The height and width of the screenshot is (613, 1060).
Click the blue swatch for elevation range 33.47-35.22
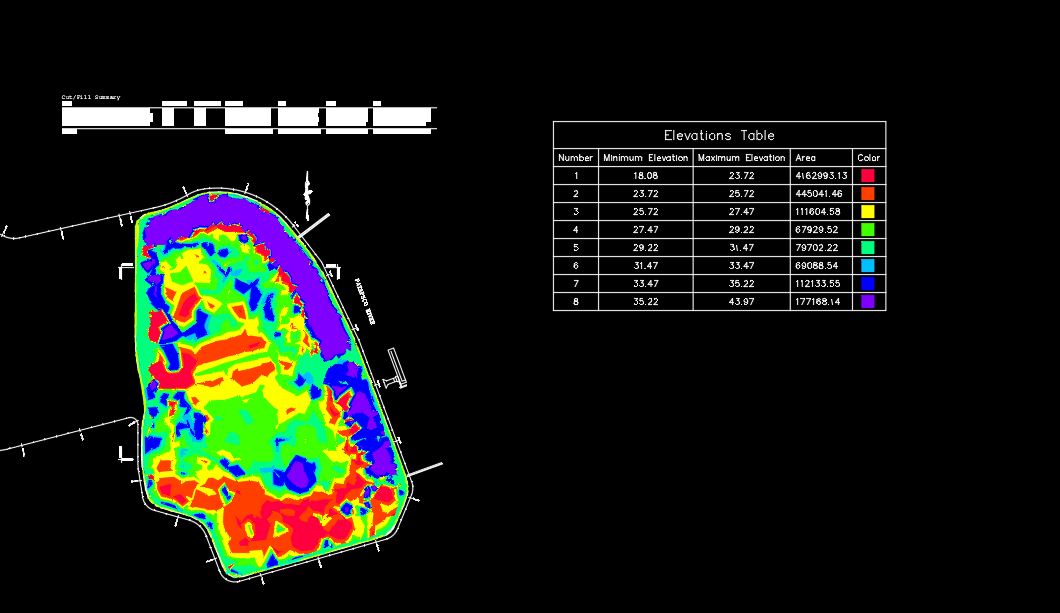tap(868, 283)
